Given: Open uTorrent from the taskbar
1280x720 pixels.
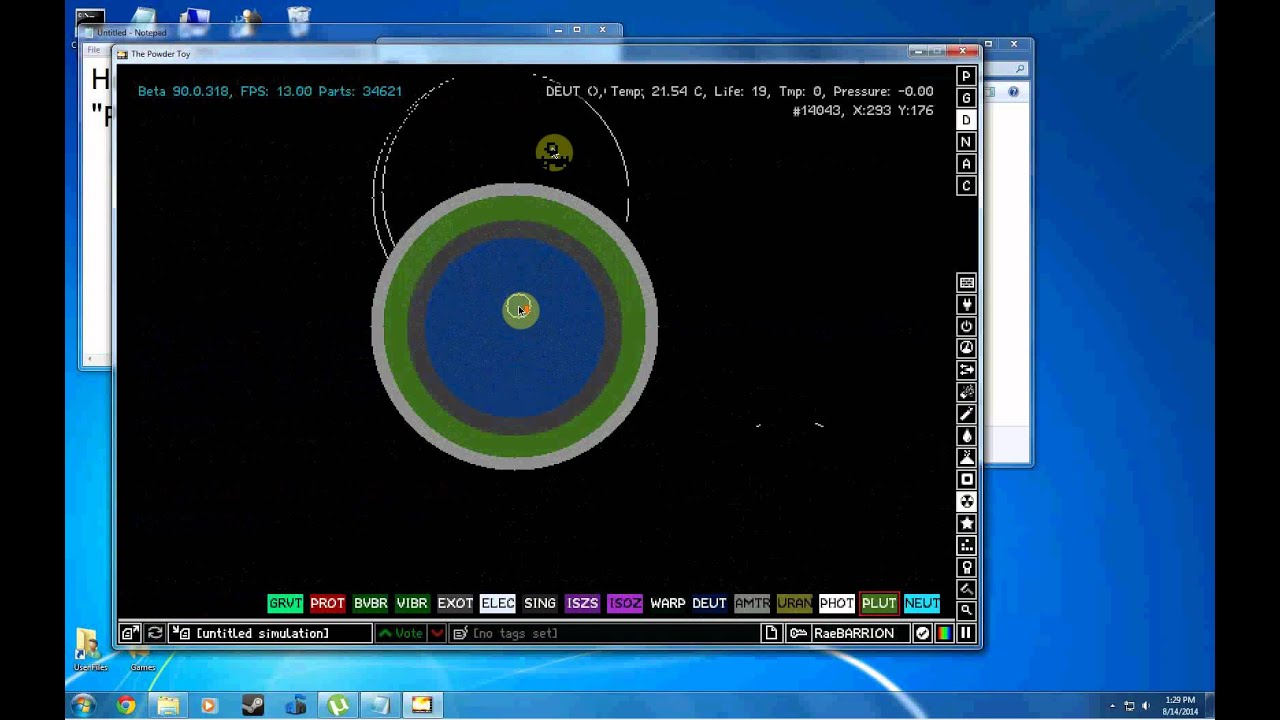Looking at the screenshot, I should tap(338, 705).
